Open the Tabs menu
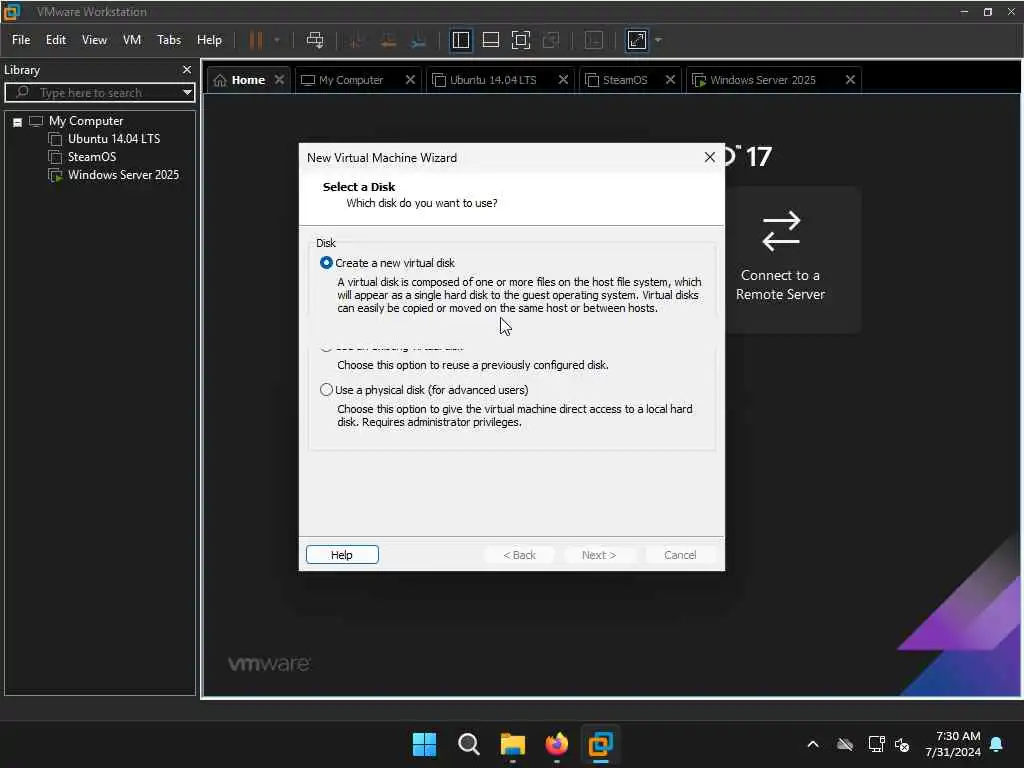 [168, 40]
